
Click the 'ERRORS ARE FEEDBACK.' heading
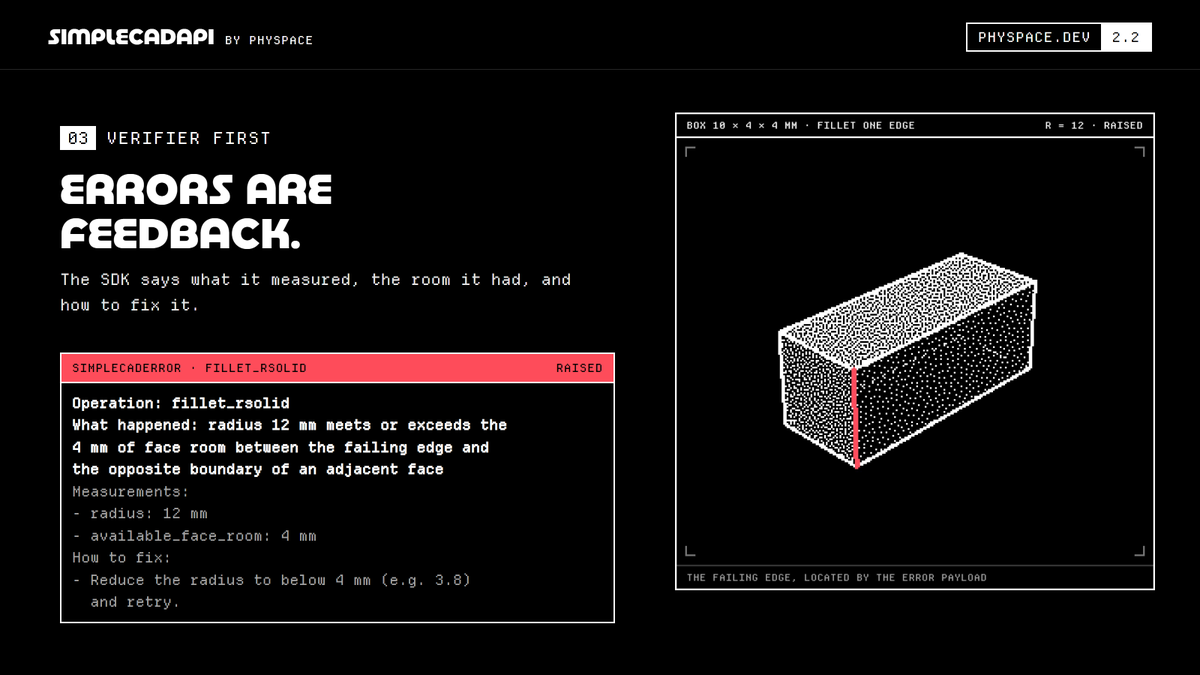click(x=197, y=212)
